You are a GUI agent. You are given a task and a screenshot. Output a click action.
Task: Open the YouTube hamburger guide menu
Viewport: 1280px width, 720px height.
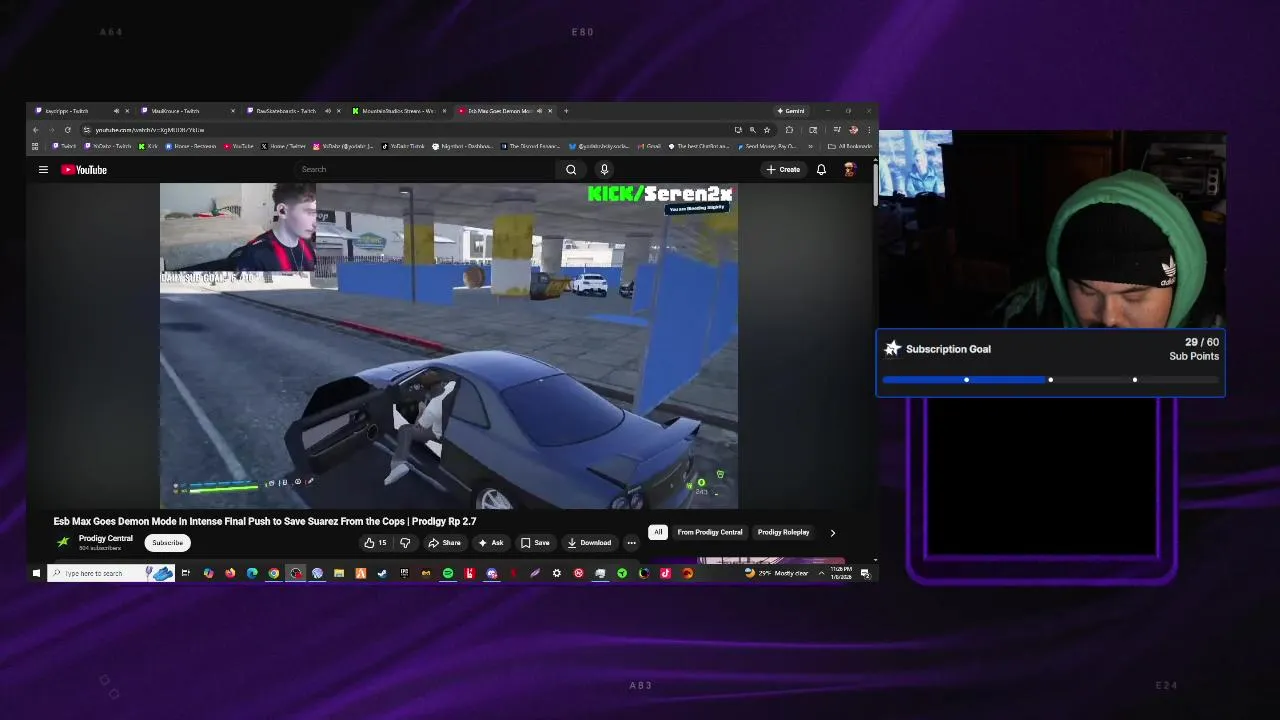click(x=43, y=170)
